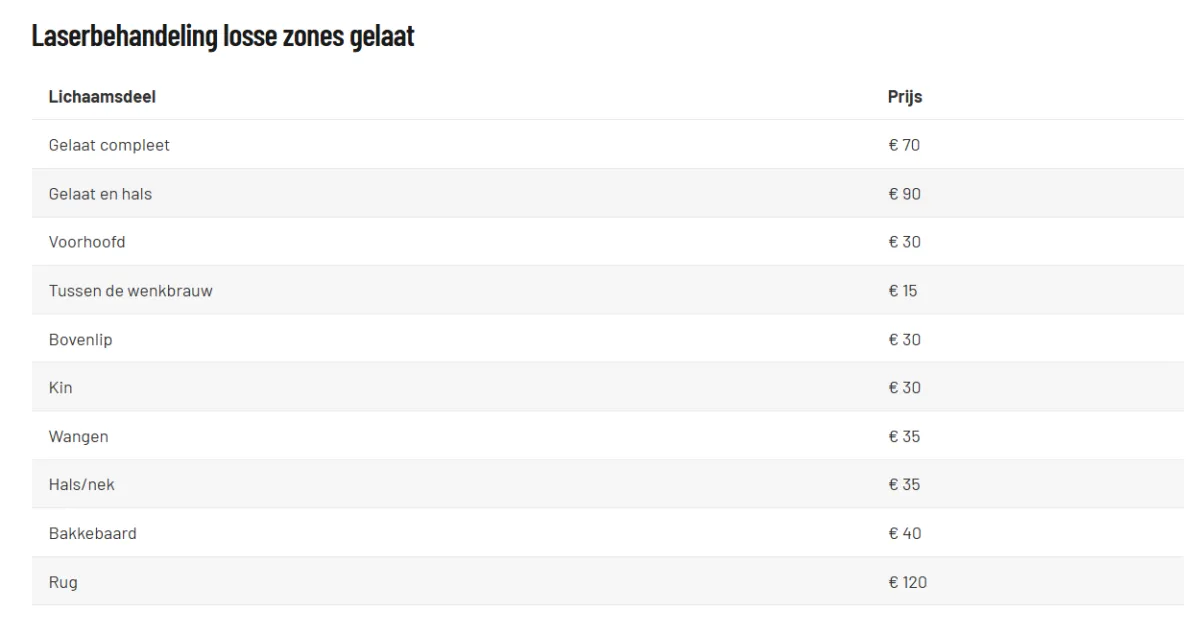Viewport: 1200px width, 633px height.
Task: Click the € 70 price cell
Action: point(904,145)
